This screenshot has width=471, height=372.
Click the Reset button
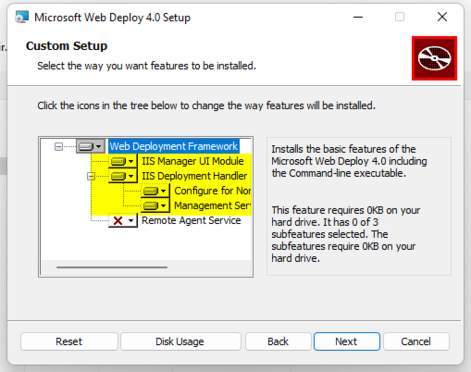coord(69,341)
